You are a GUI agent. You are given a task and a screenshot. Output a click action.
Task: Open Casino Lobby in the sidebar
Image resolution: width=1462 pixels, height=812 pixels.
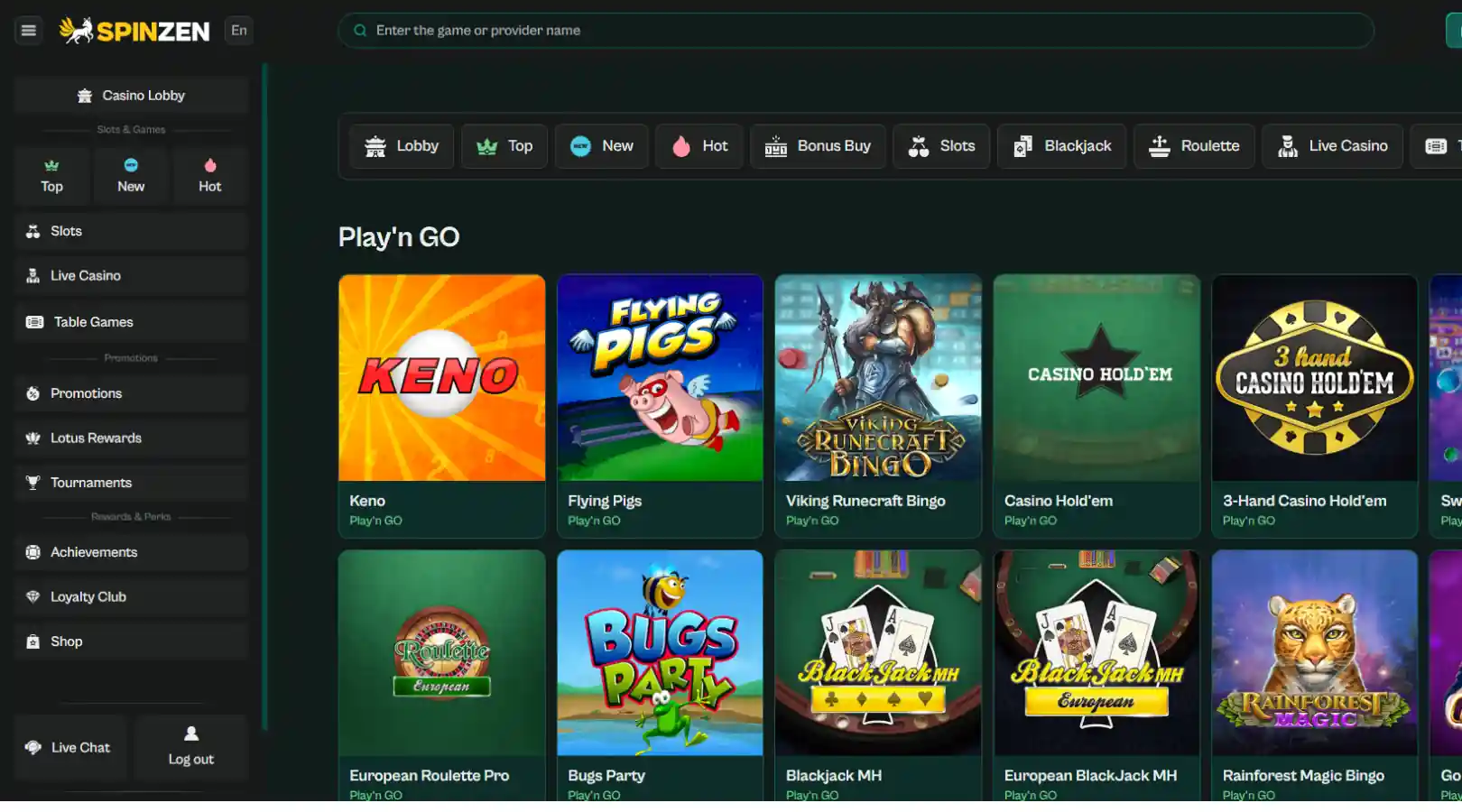[131, 96]
